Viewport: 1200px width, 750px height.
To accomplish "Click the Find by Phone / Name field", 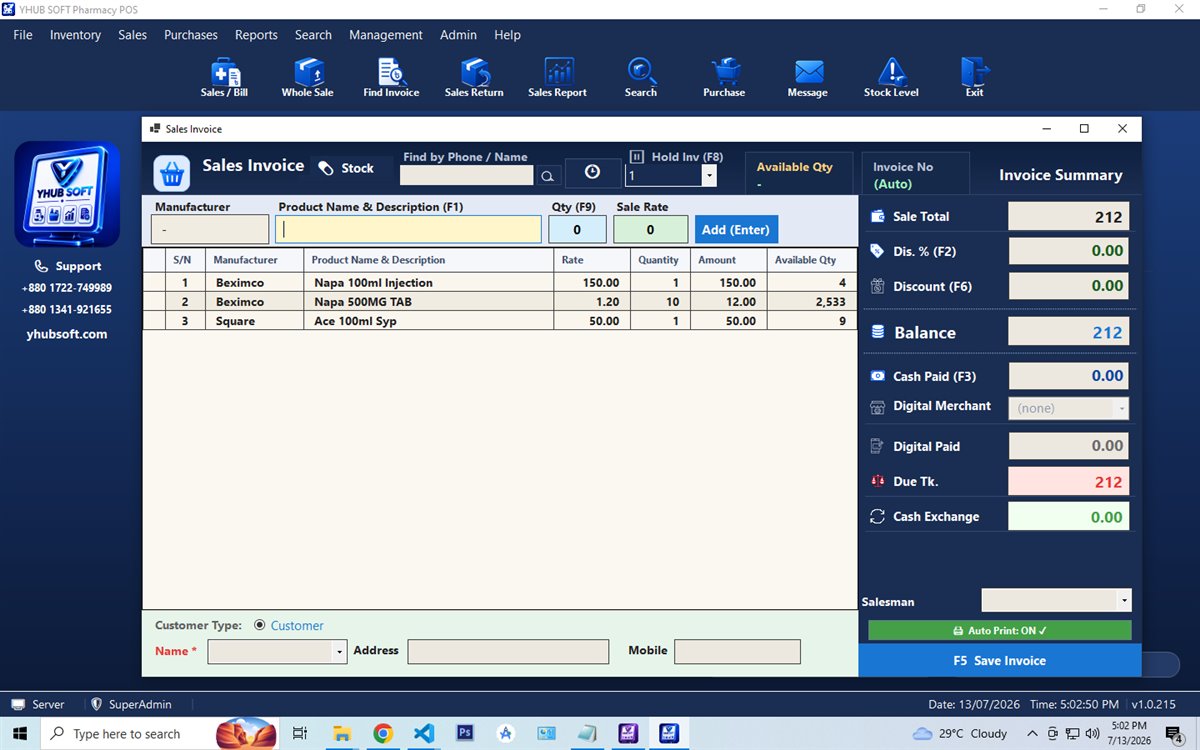I will 466,175.
